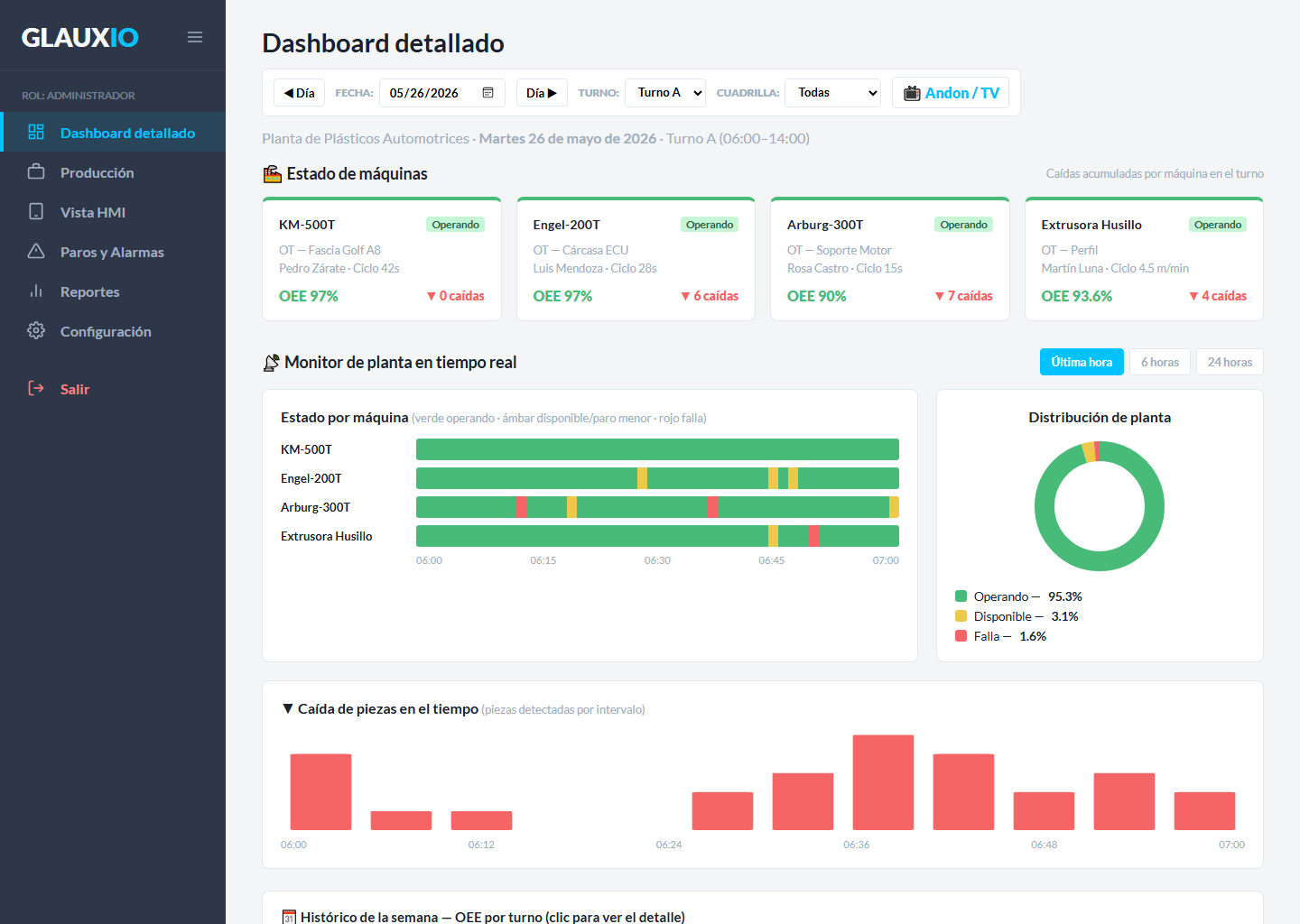
Task: Click the 0 caídas counter on KM-500T
Action: coord(456,296)
